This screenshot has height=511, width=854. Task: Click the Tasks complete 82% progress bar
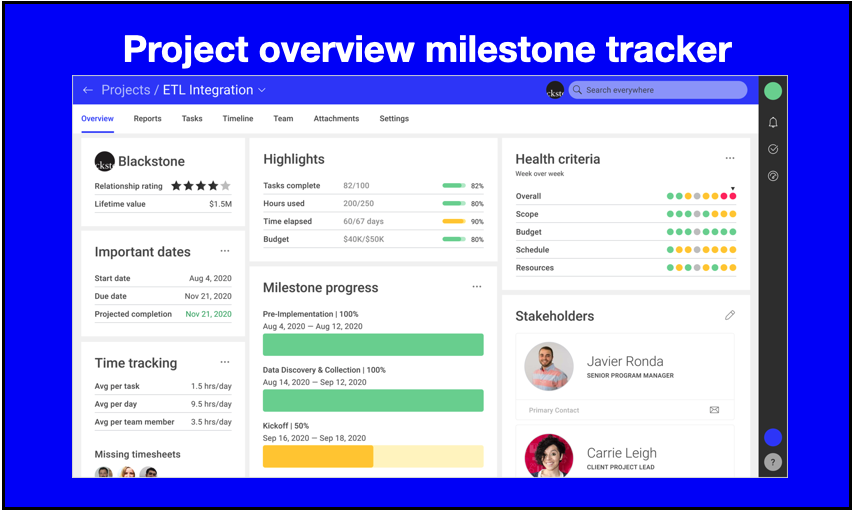click(454, 186)
